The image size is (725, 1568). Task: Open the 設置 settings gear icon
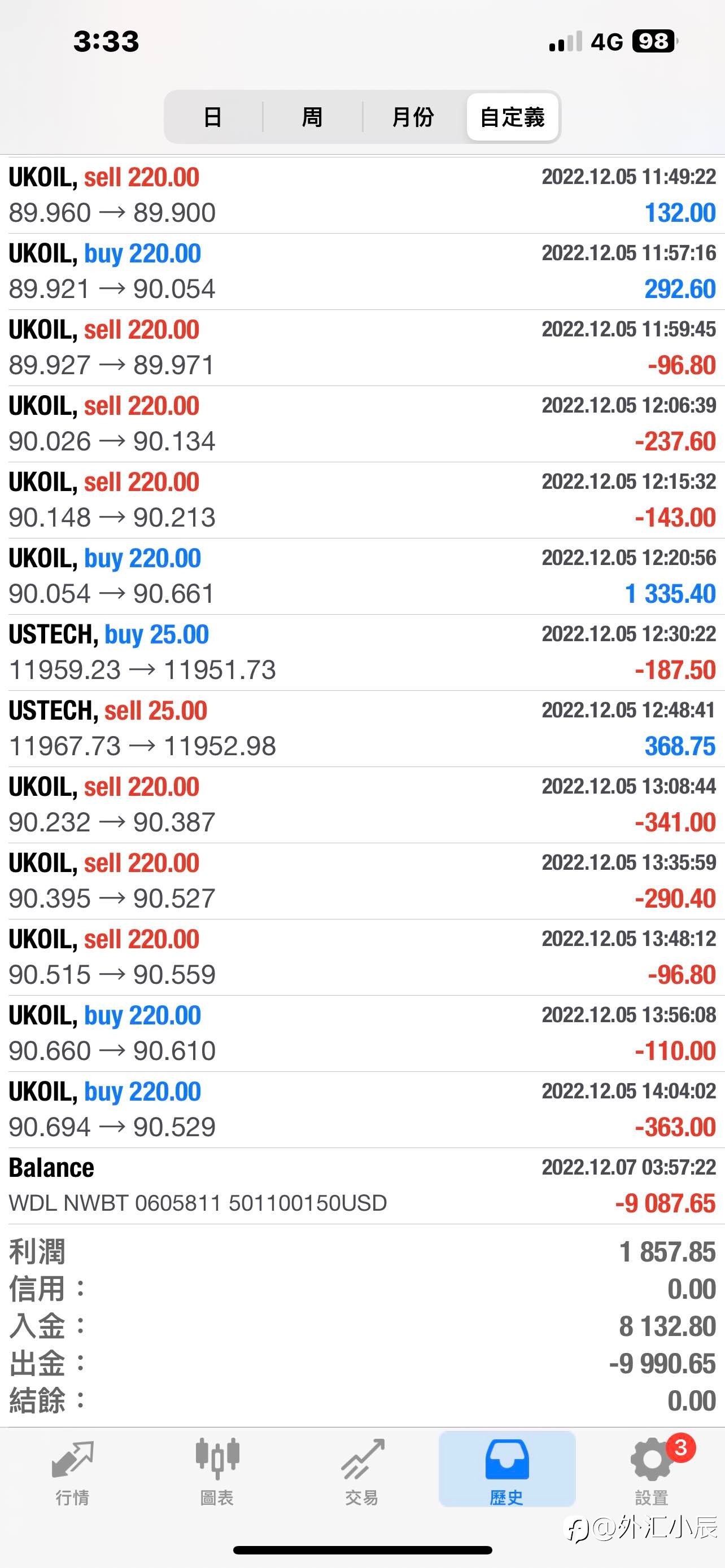[x=652, y=1459]
